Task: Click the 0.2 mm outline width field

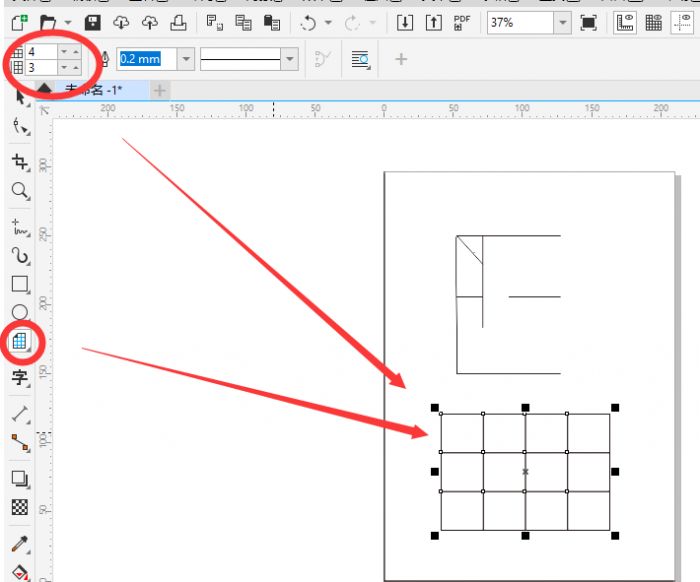Action: (147, 59)
